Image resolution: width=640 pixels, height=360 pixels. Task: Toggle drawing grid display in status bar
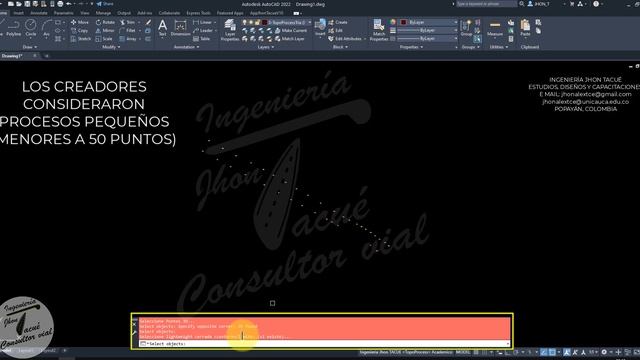tap(476, 352)
